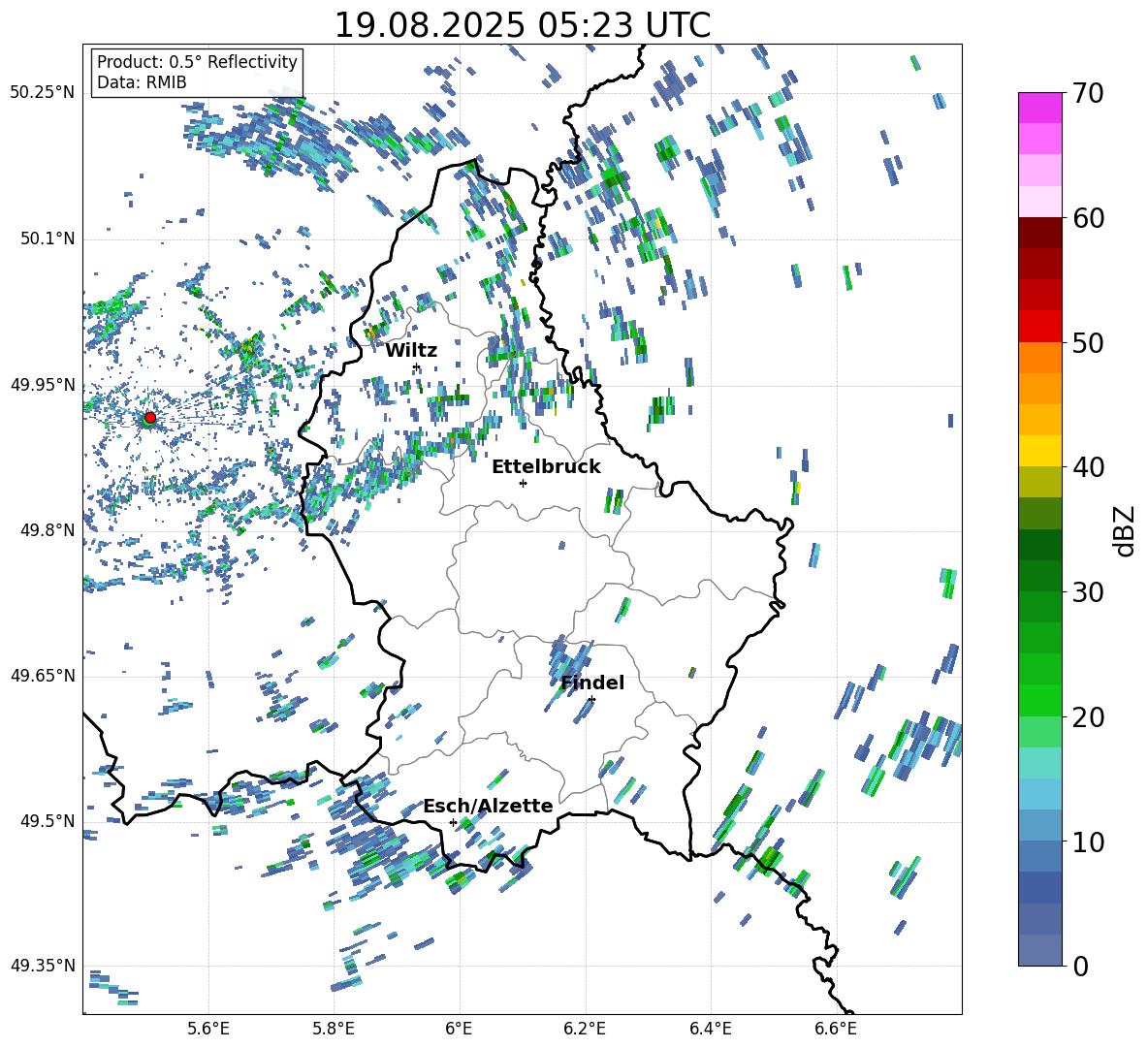This screenshot has width=1148, height=1048.
Task: Click the Findel station label
Action: [x=592, y=683]
